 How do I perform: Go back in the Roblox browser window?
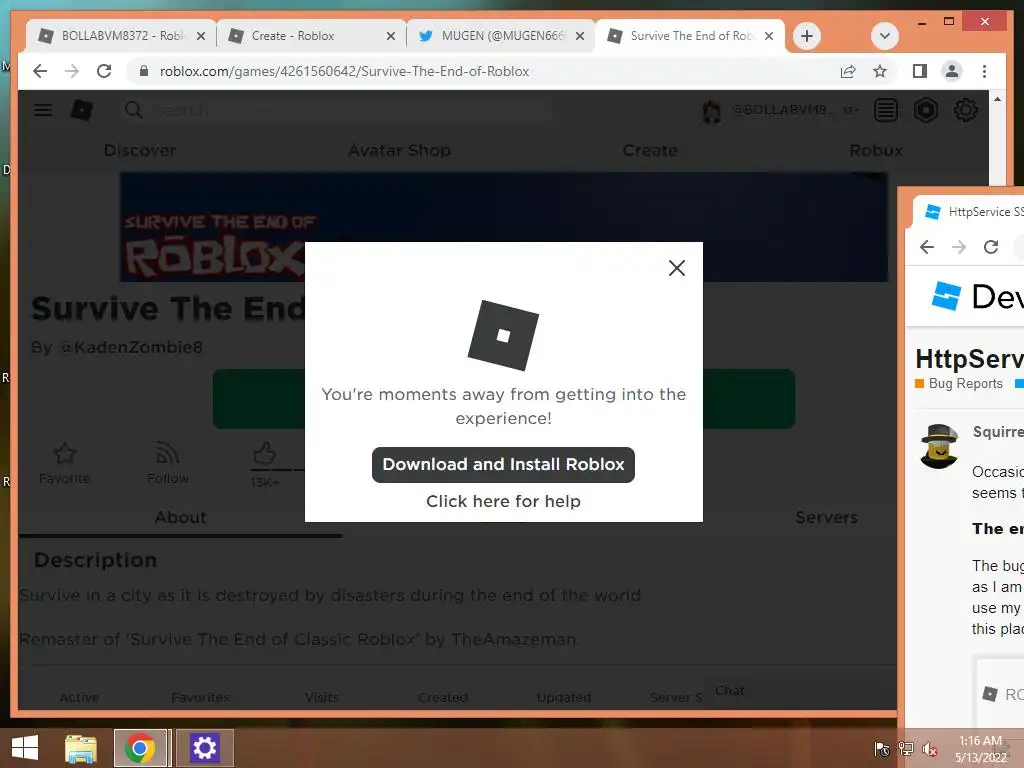coord(40,71)
